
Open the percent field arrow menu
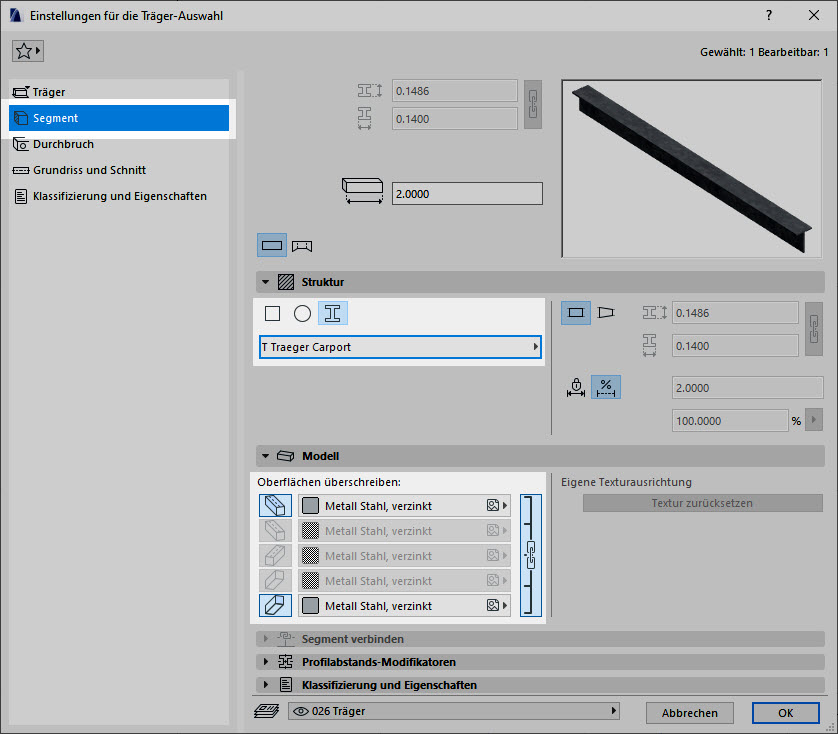pyautogui.click(x=814, y=420)
